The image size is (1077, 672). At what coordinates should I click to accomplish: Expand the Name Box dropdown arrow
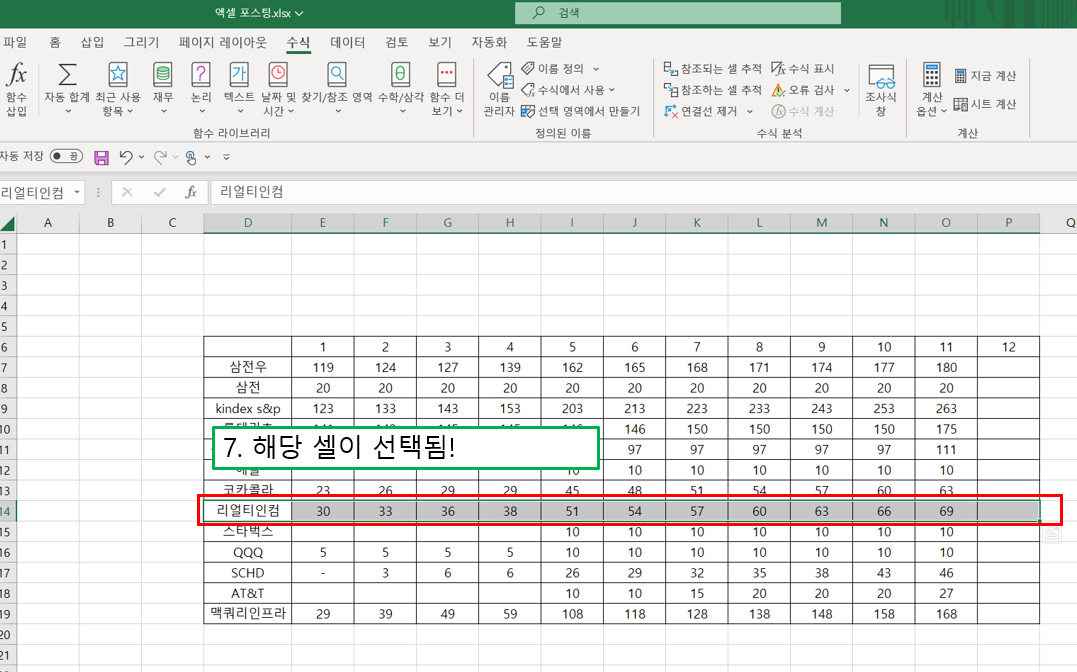tap(77, 192)
